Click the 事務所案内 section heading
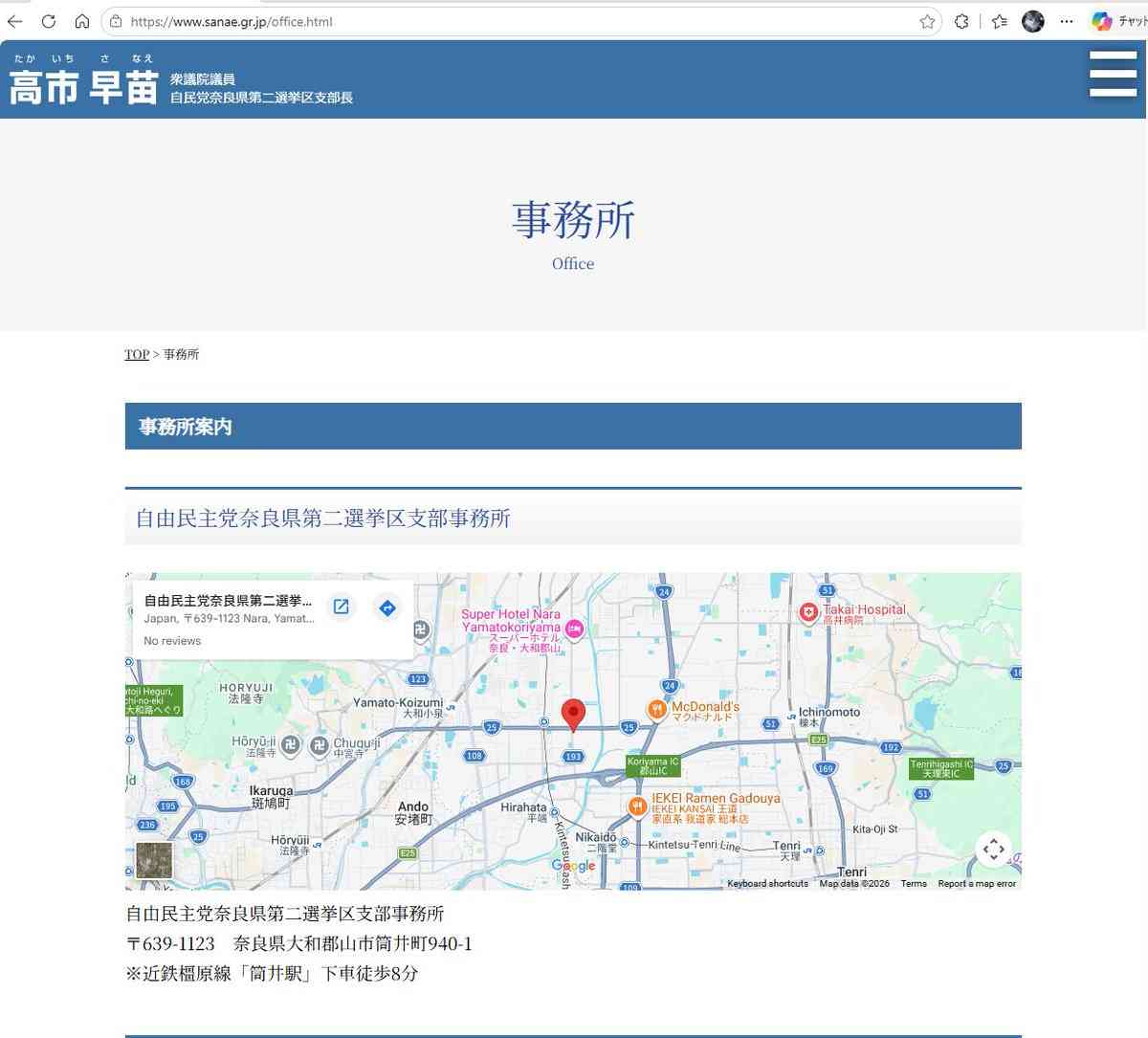 pos(186,427)
